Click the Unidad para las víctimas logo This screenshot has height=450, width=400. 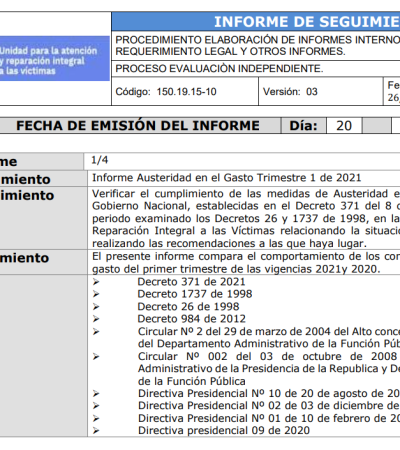coord(54,58)
